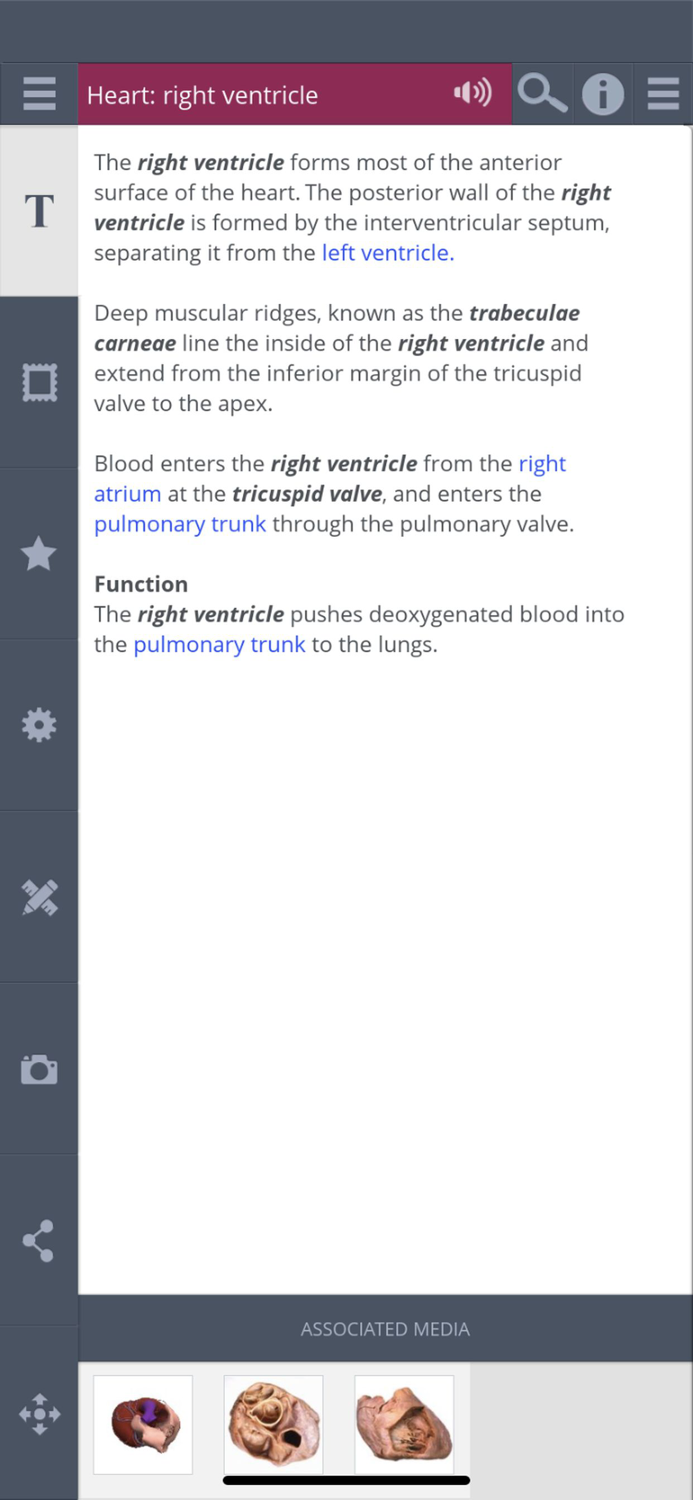Open the 'right atrium' hyperlink

pyautogui.click(x=127, y=494)
